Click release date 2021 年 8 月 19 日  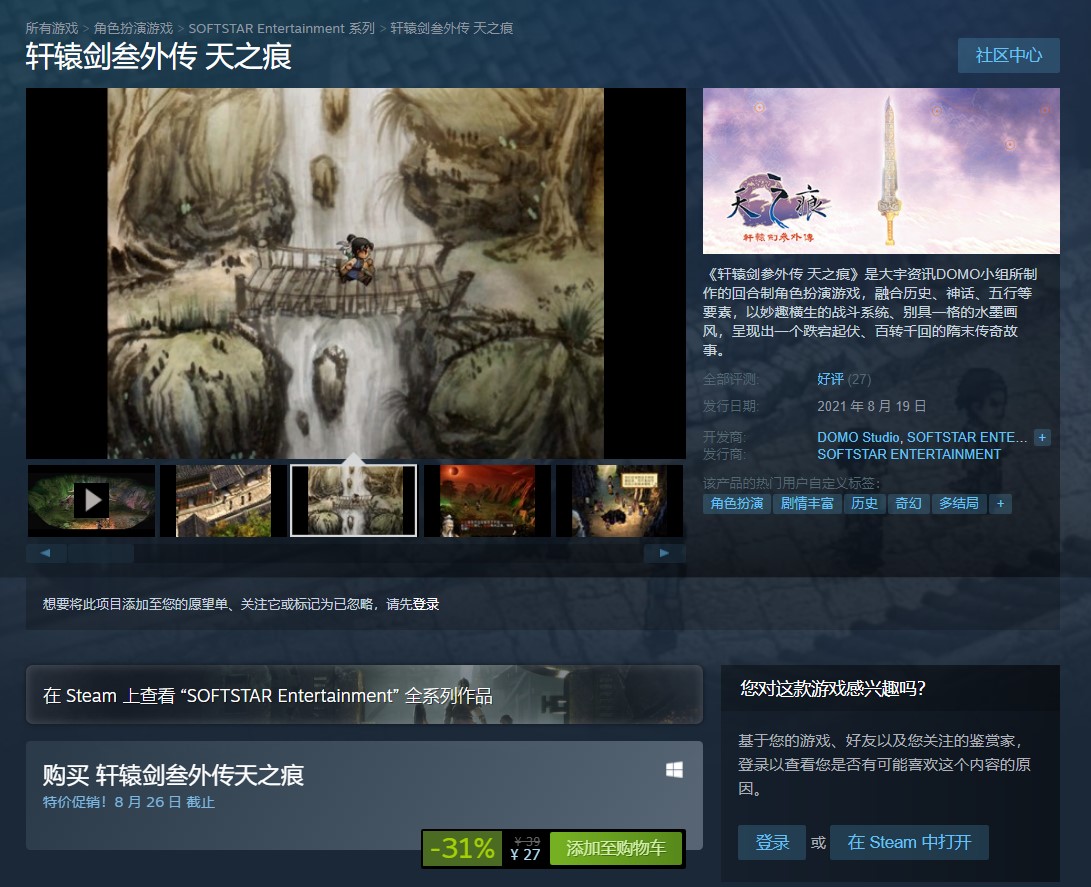click(x=871, y=406)
